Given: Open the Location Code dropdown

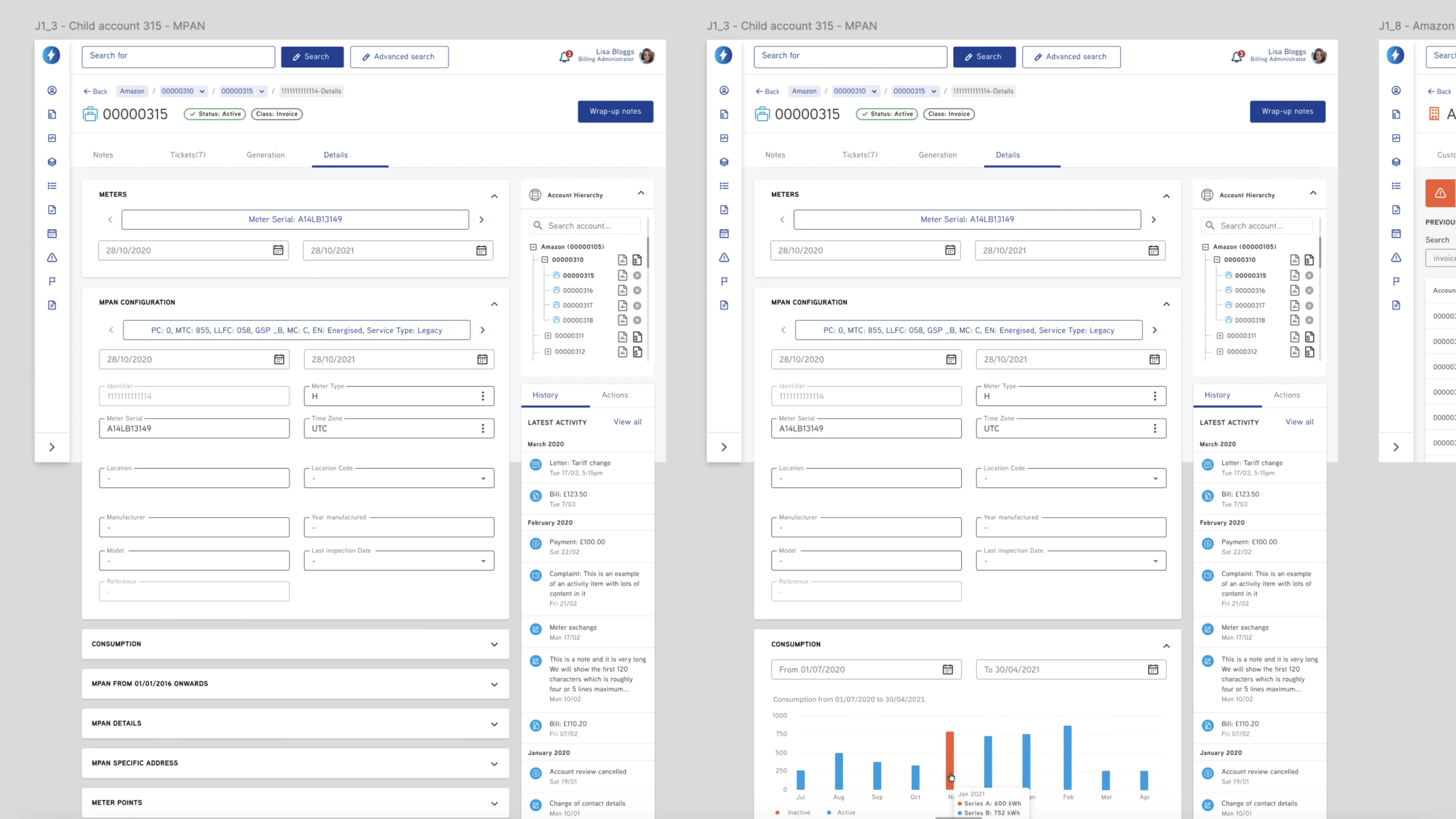Looking at the screenshot, I should pos(483,478).
